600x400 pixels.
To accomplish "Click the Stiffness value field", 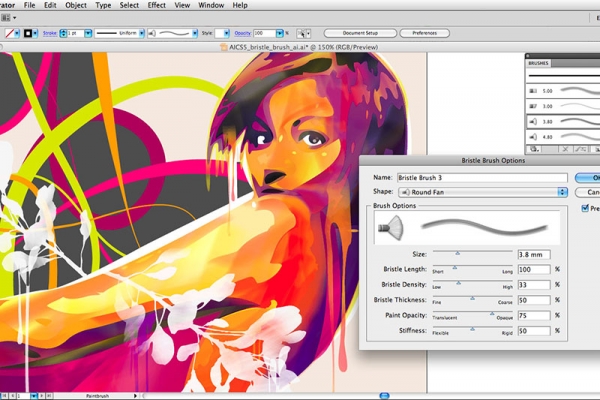I will point(534,331).
